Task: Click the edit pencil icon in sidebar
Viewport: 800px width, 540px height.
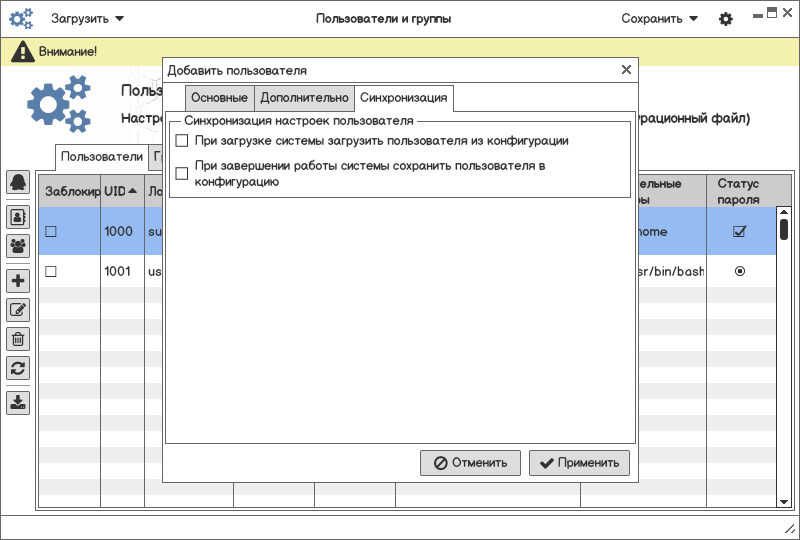Action: pyautogui.click(x=18, y=310)
